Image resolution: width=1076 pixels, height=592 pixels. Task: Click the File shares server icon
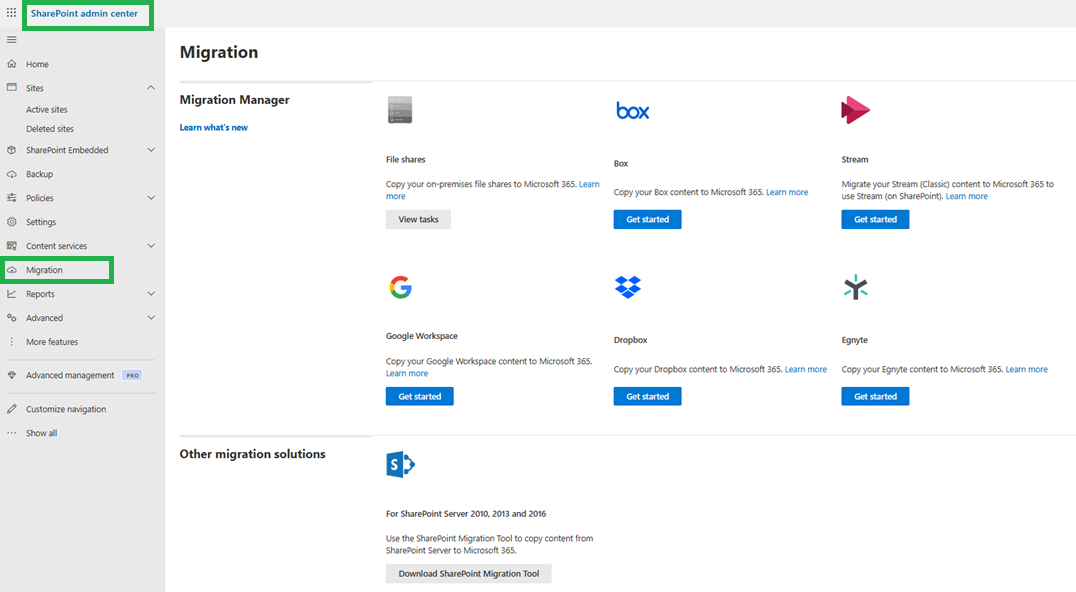coord(400,110)
